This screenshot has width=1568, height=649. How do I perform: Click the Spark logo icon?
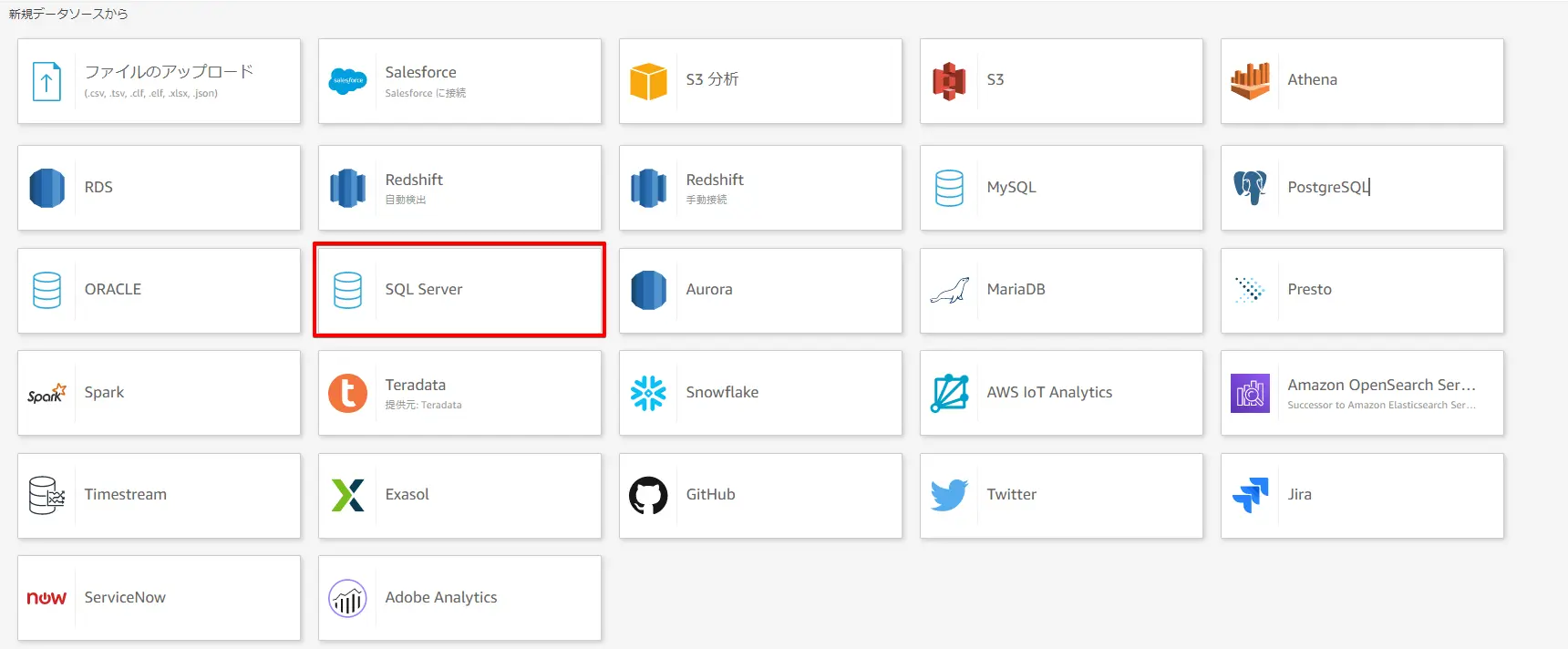coord(46,393)
